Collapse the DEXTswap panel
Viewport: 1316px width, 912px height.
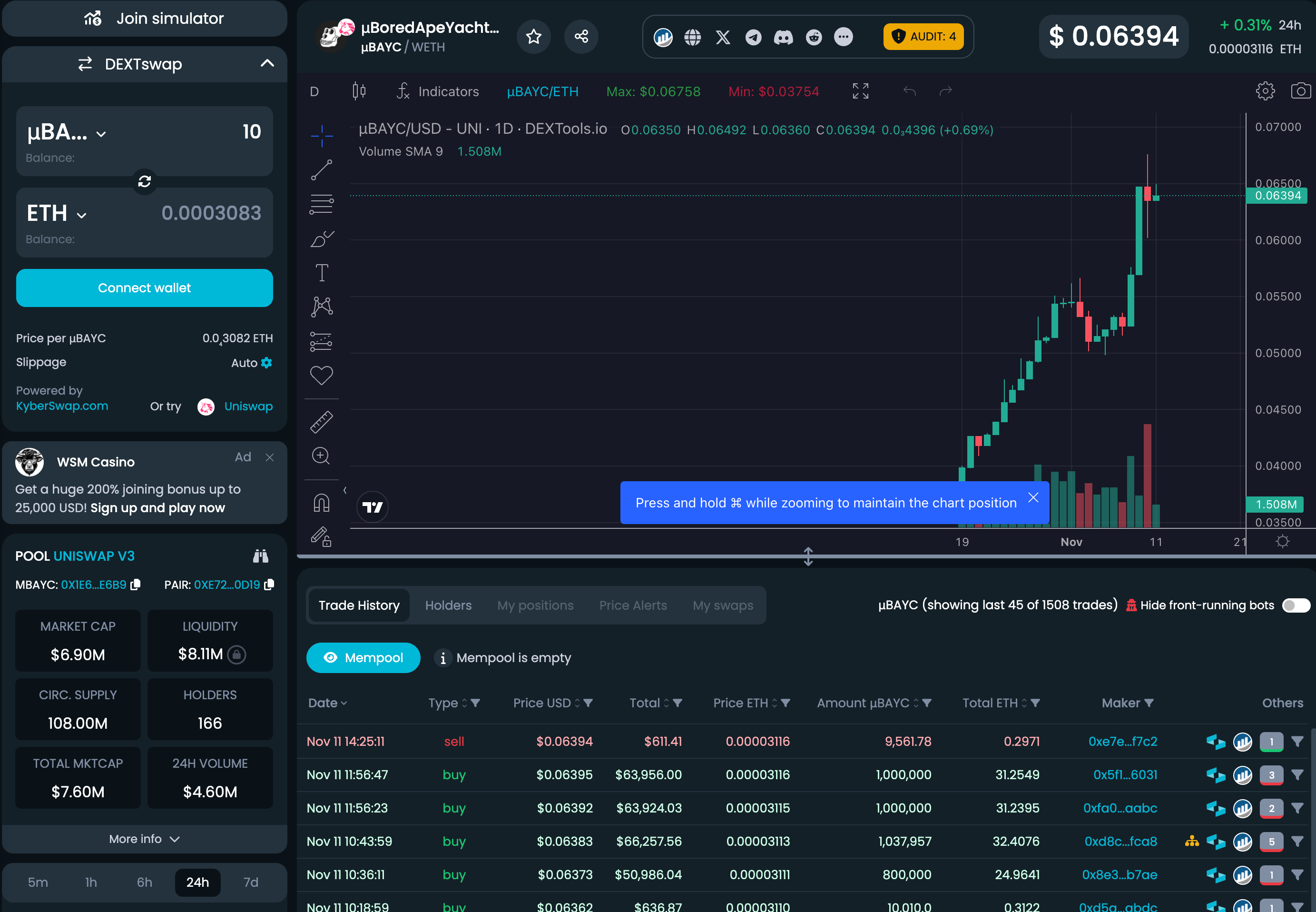tap(267, 63)
